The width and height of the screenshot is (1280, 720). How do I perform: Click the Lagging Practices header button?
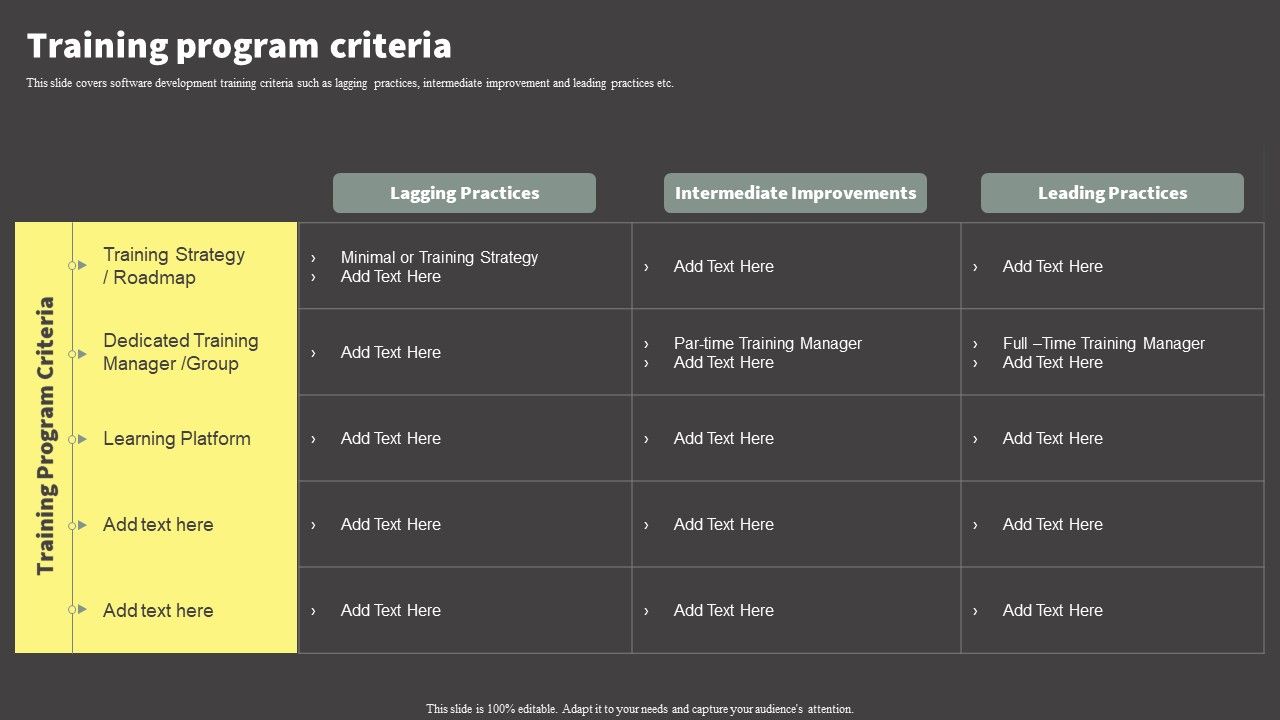[464, 193]
